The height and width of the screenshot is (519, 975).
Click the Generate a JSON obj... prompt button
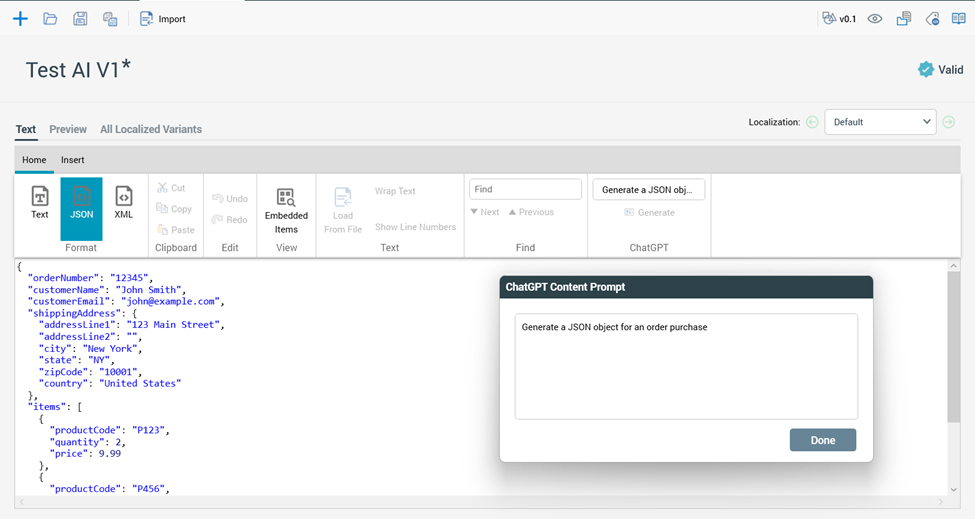[649, 190]
